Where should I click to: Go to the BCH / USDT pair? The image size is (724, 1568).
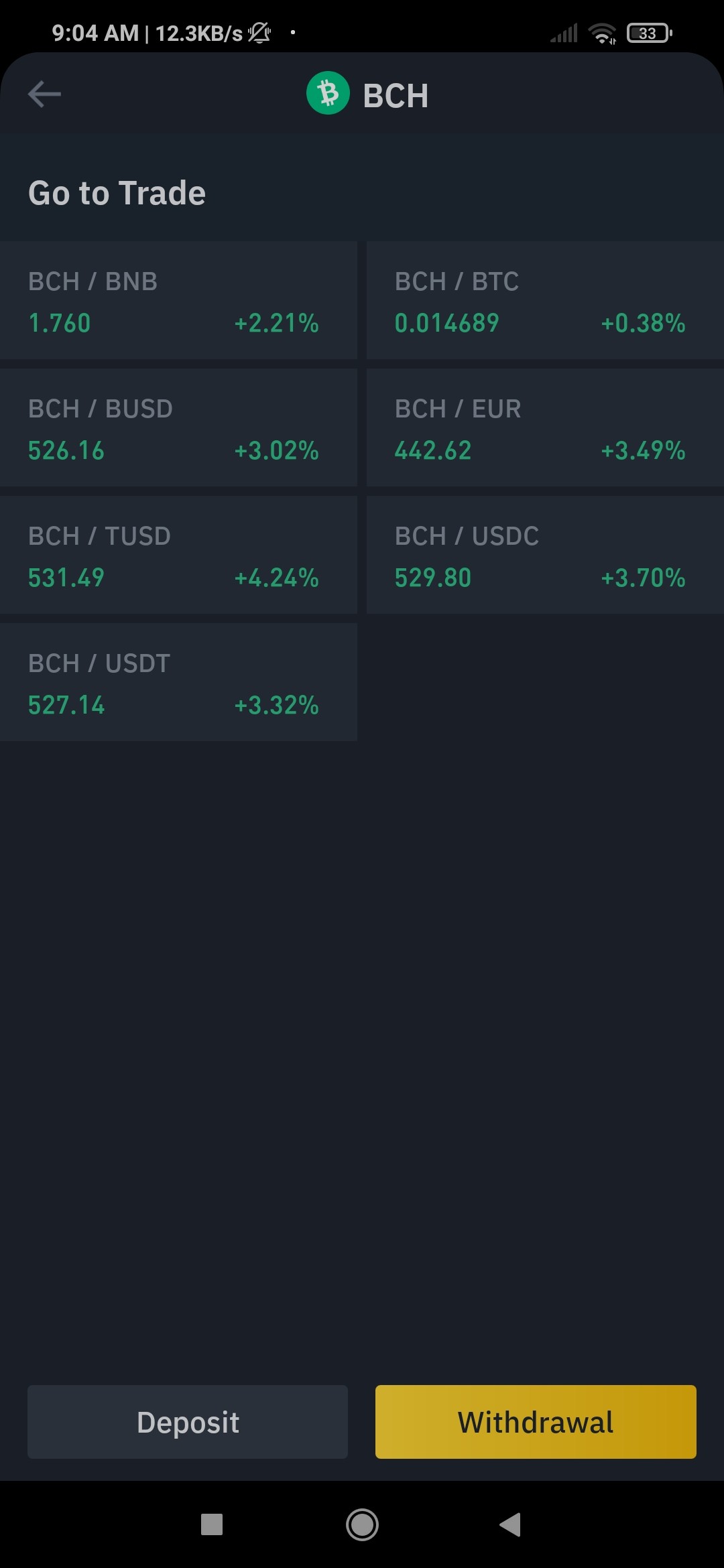click(178, 682)
